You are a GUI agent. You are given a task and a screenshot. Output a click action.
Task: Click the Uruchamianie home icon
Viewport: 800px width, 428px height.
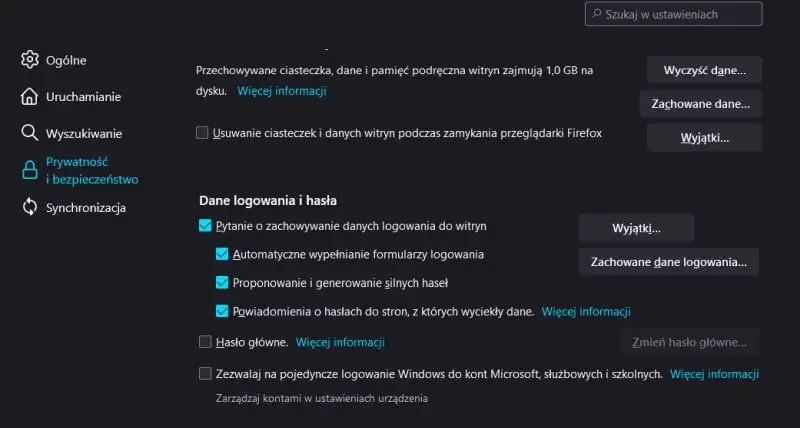click(30, 97)
